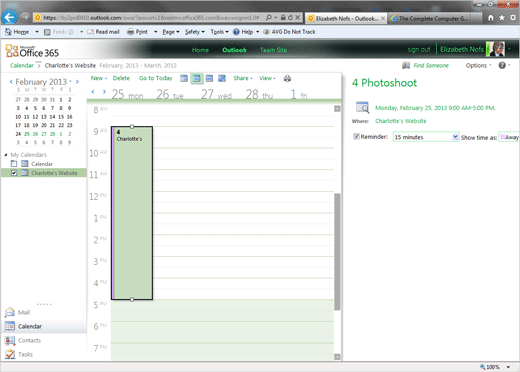Open the Help menu

pyautogui.click(x=246, y=32)
